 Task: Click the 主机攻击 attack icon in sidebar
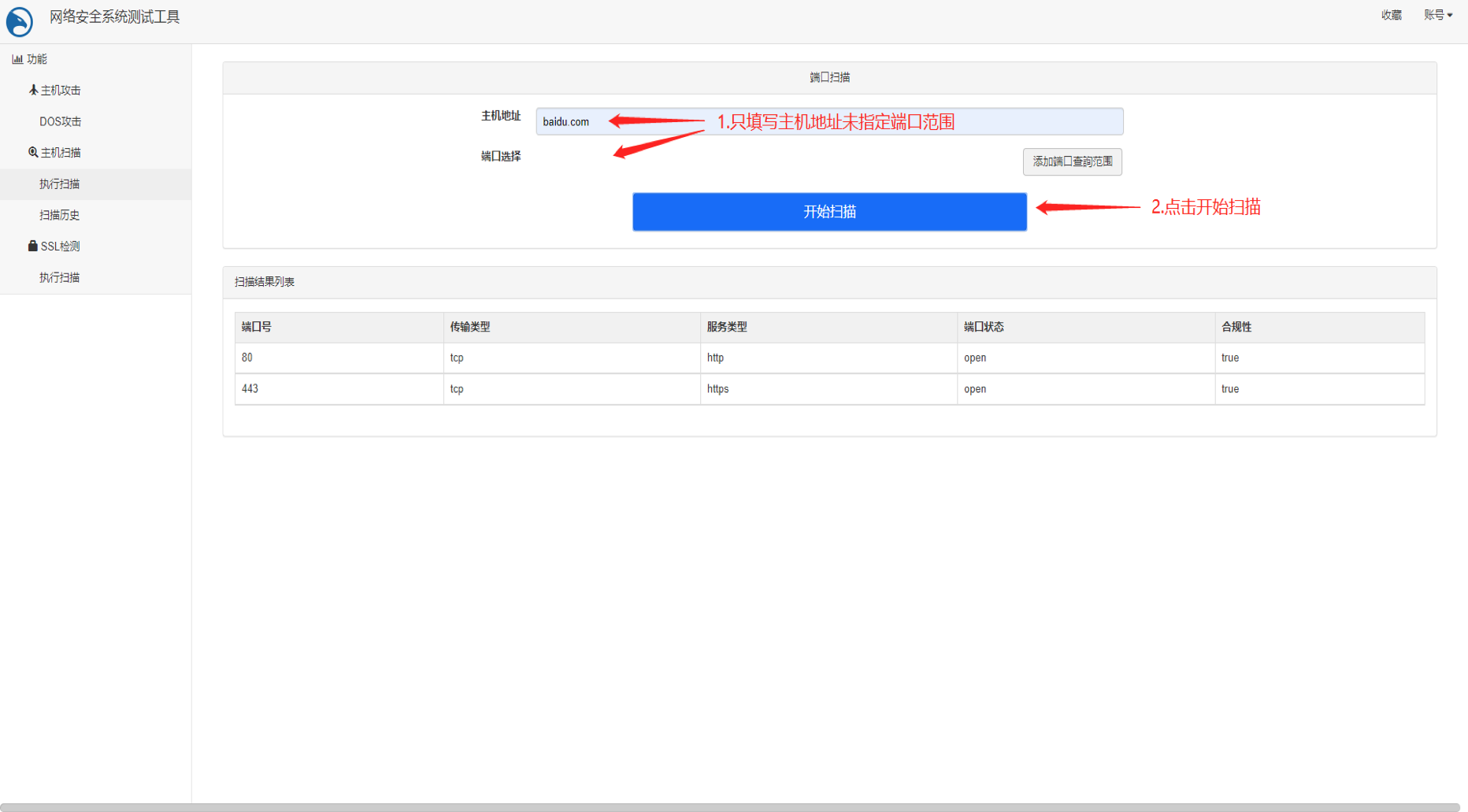33,90
